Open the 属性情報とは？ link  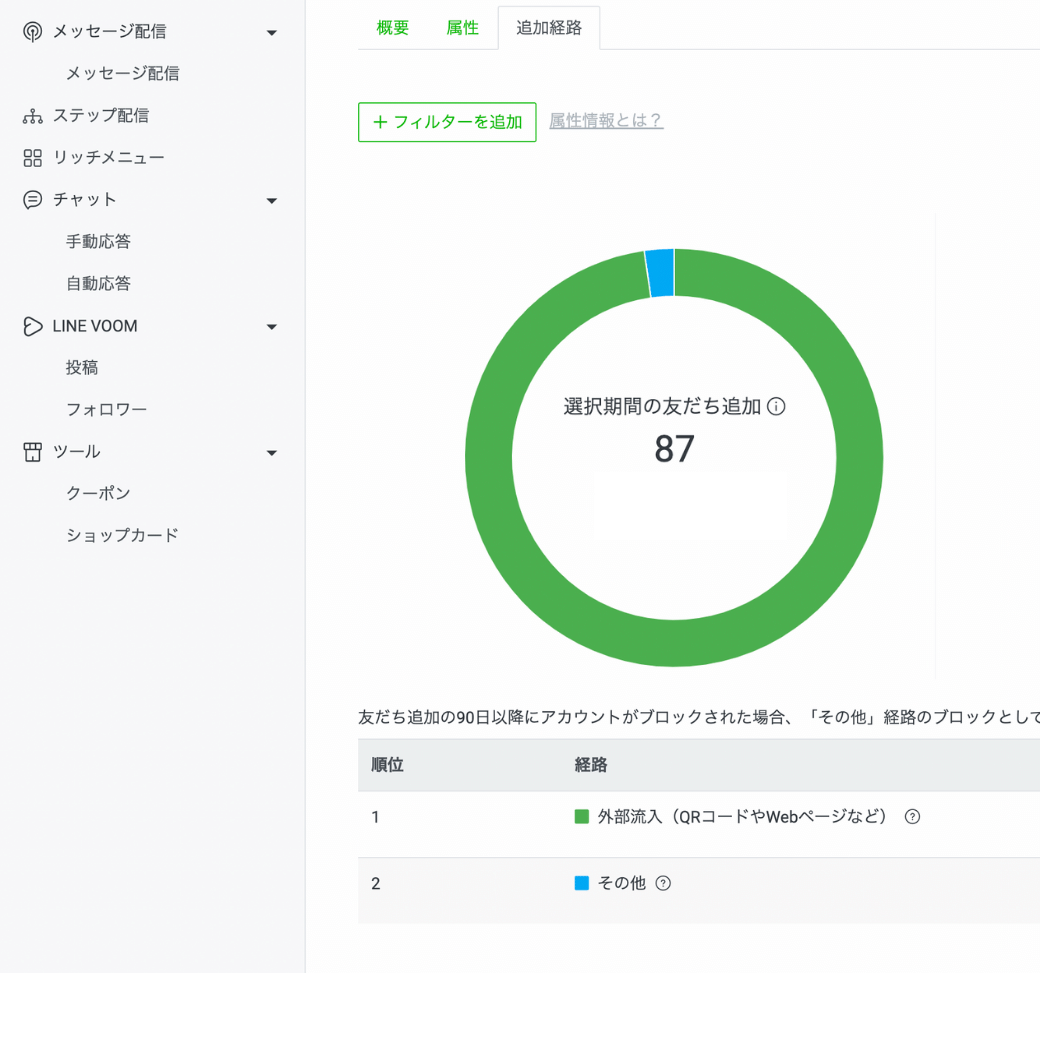pos(606,121)
